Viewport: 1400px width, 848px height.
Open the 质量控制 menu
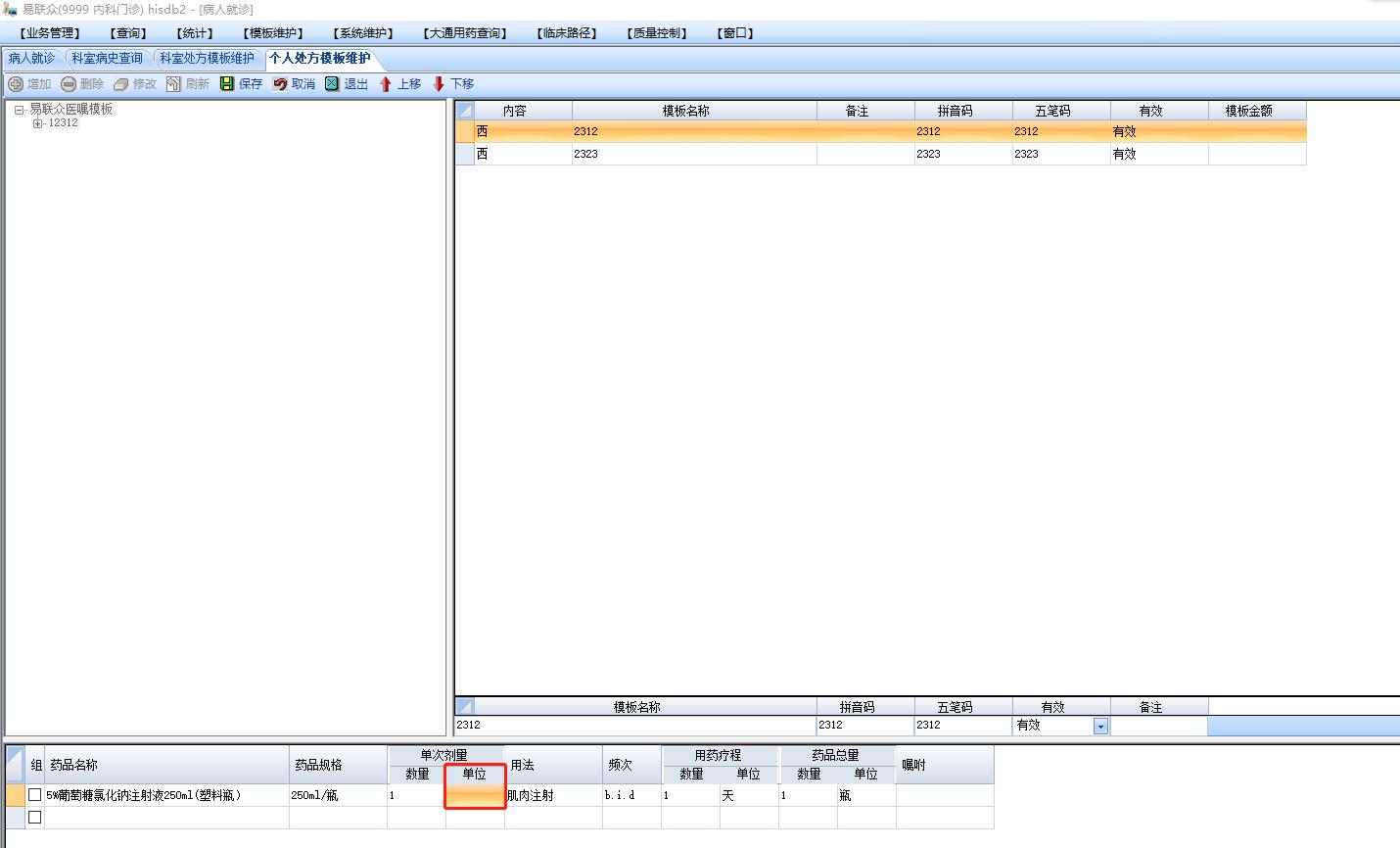tap(657, 33)
